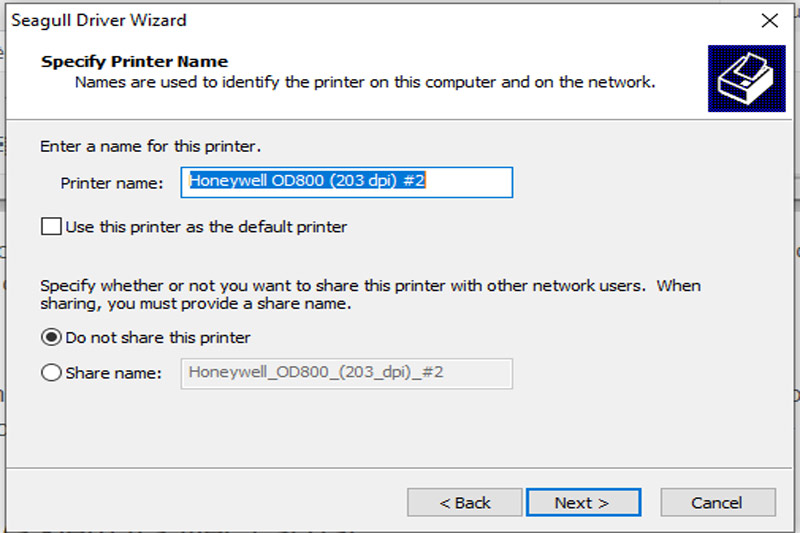Click the 'Printer name:' label

[x=112, y=183]
